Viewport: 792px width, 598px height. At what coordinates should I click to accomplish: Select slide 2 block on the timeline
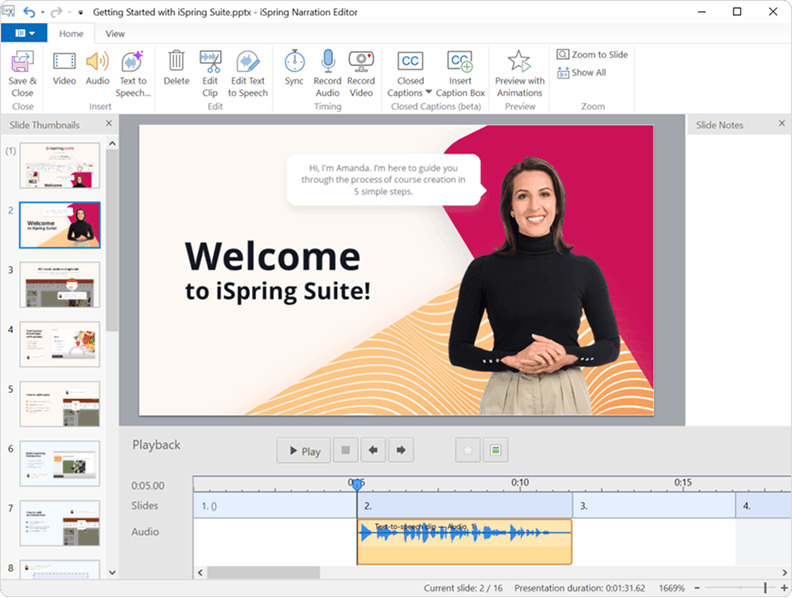(465, 506)
